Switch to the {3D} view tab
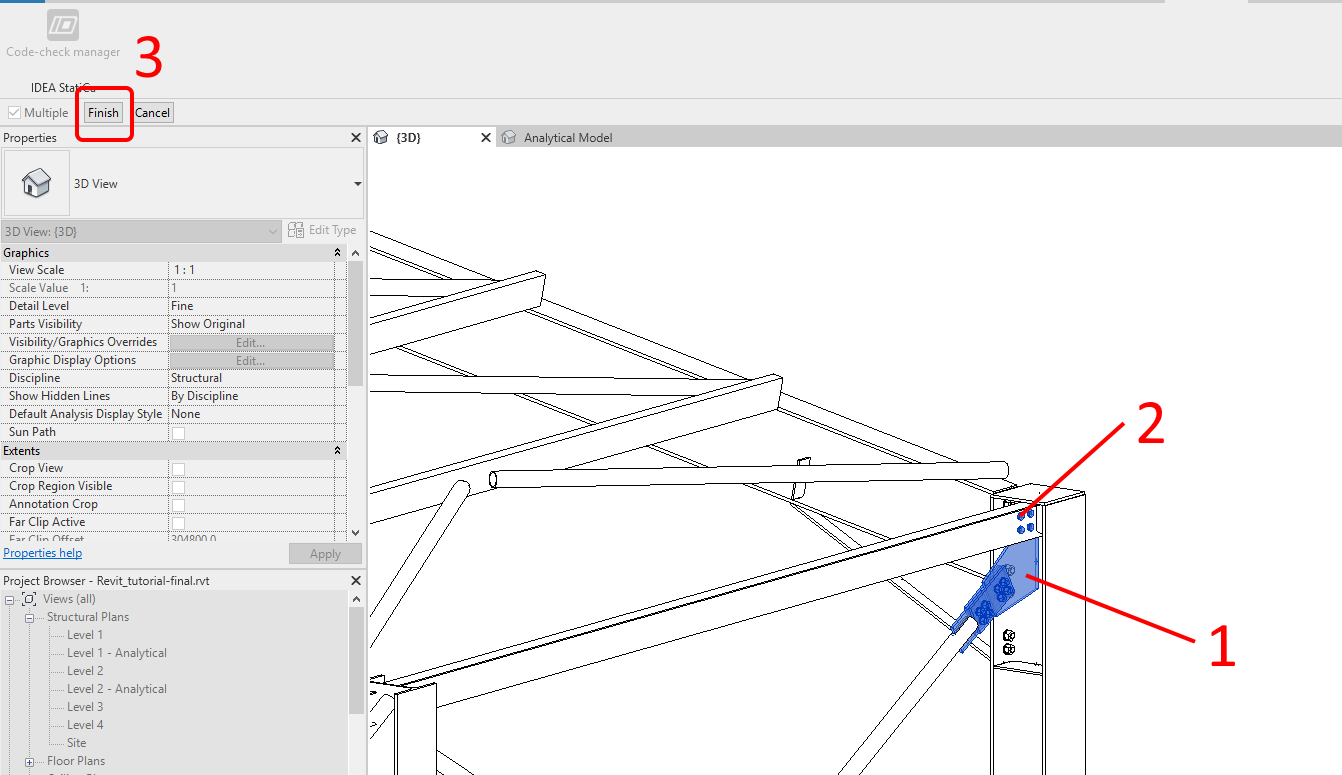This screenshot has width=1342, height=775. click(x=433, y=138)
